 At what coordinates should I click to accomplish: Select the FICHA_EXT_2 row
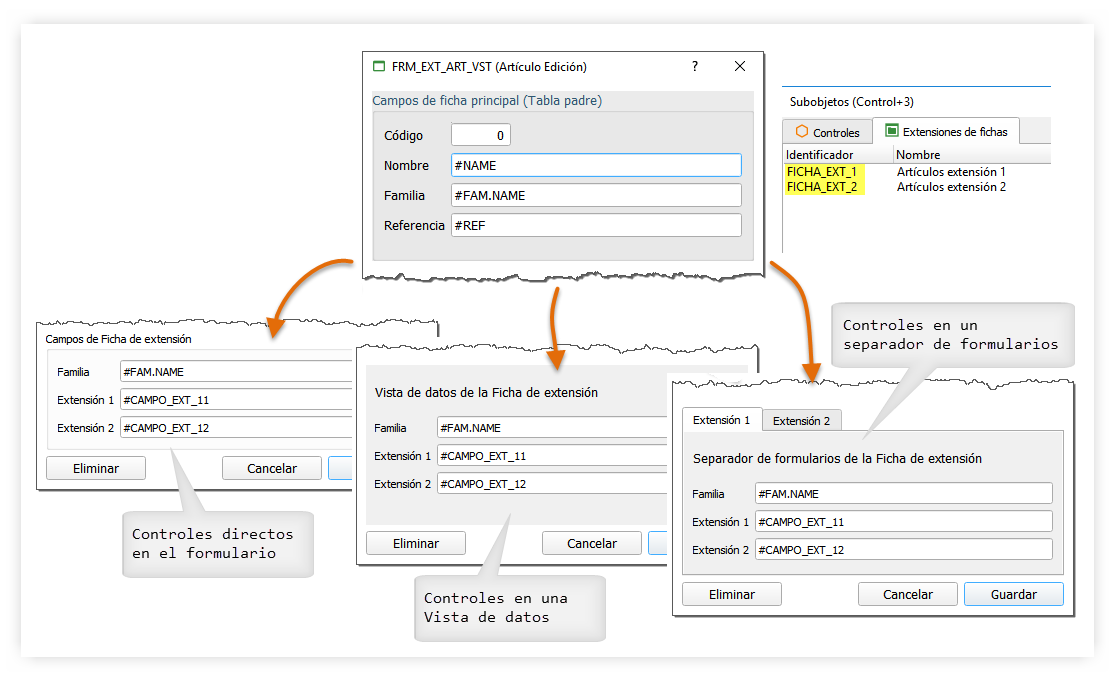821,187
